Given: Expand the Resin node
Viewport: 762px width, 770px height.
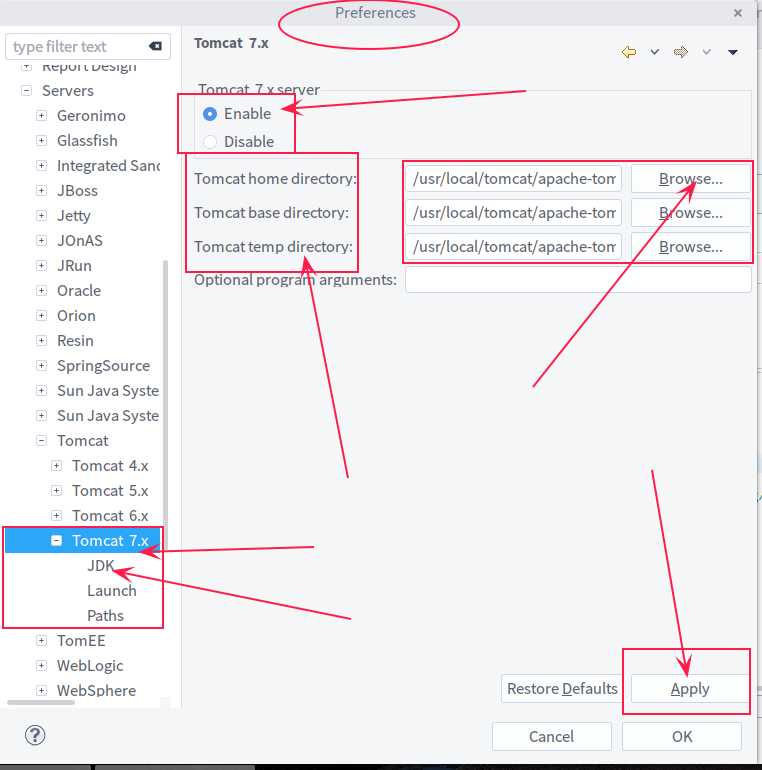Looking at the screenshot, I should click(x=42, y=341).
